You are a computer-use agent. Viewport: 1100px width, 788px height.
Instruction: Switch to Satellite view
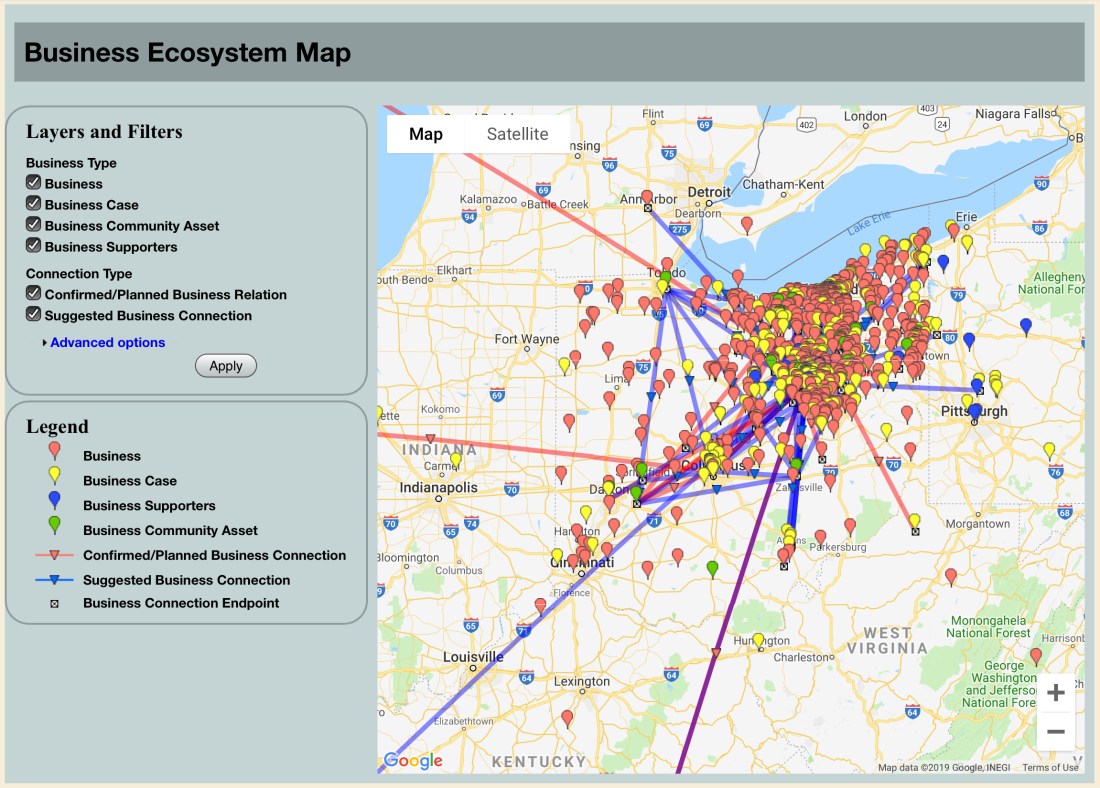[517, 134]
